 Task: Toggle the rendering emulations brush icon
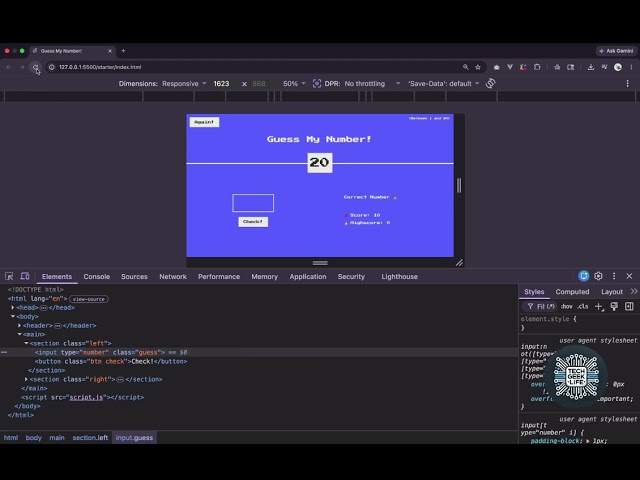pyautogui.click(x=614, y=307)
